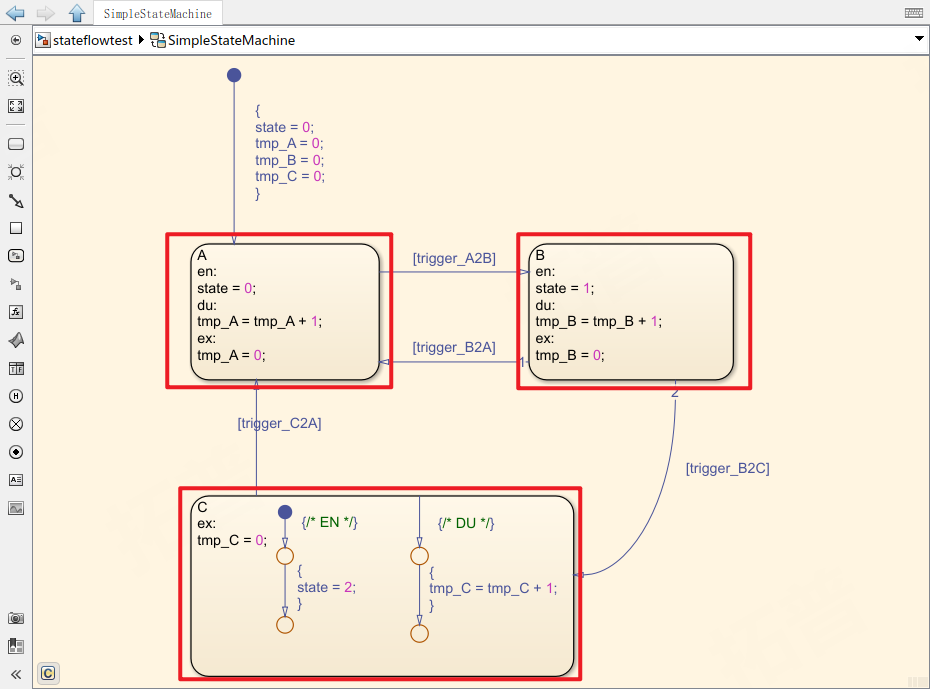Toggle the Hide/Show Explorer Bar button
930x689 pixels.
click(16, 40)
